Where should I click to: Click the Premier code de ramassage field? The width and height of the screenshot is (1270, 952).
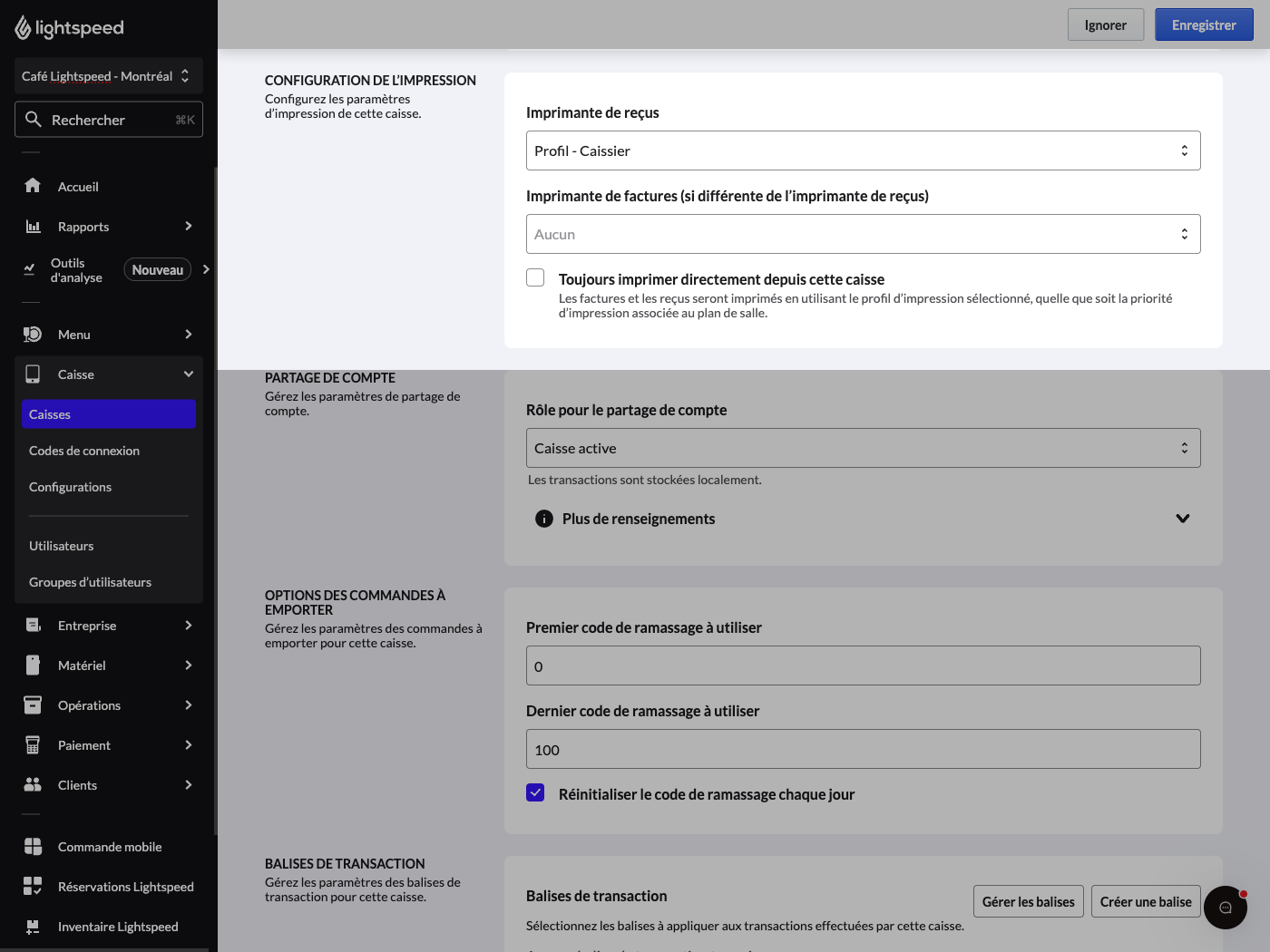click(864, 665)
